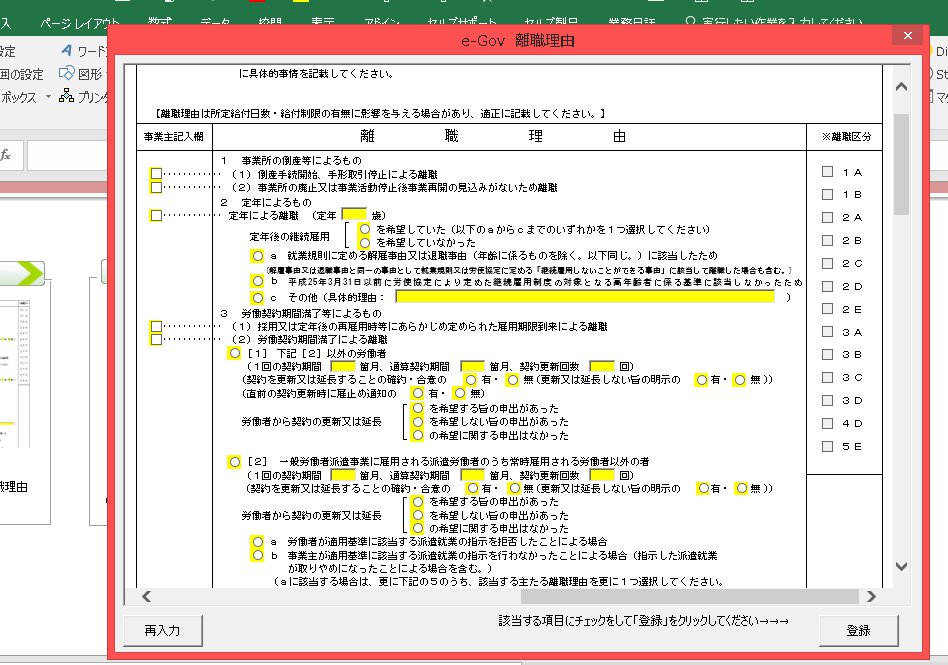Screen dimensions: 948x665
Task: Check box for 労働契約期間満了による離職
Action: [x=156, y=339]
